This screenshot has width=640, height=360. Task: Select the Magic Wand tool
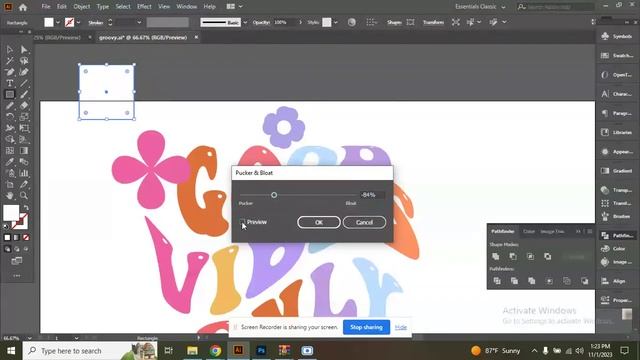[x=9, y=61]
